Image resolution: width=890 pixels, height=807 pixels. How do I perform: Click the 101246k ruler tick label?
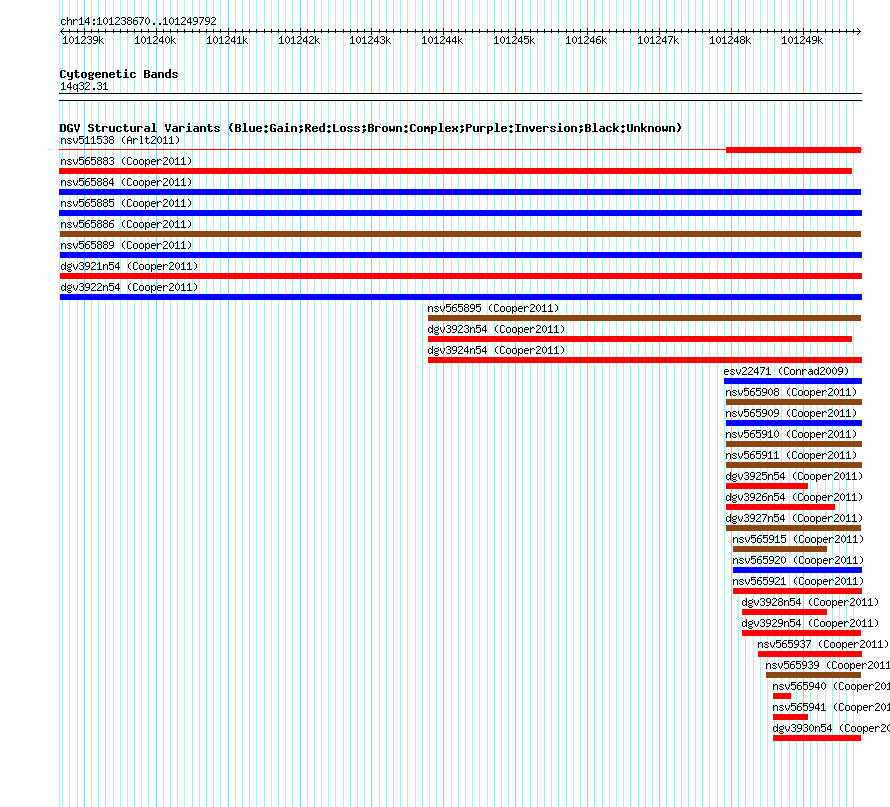586,40
